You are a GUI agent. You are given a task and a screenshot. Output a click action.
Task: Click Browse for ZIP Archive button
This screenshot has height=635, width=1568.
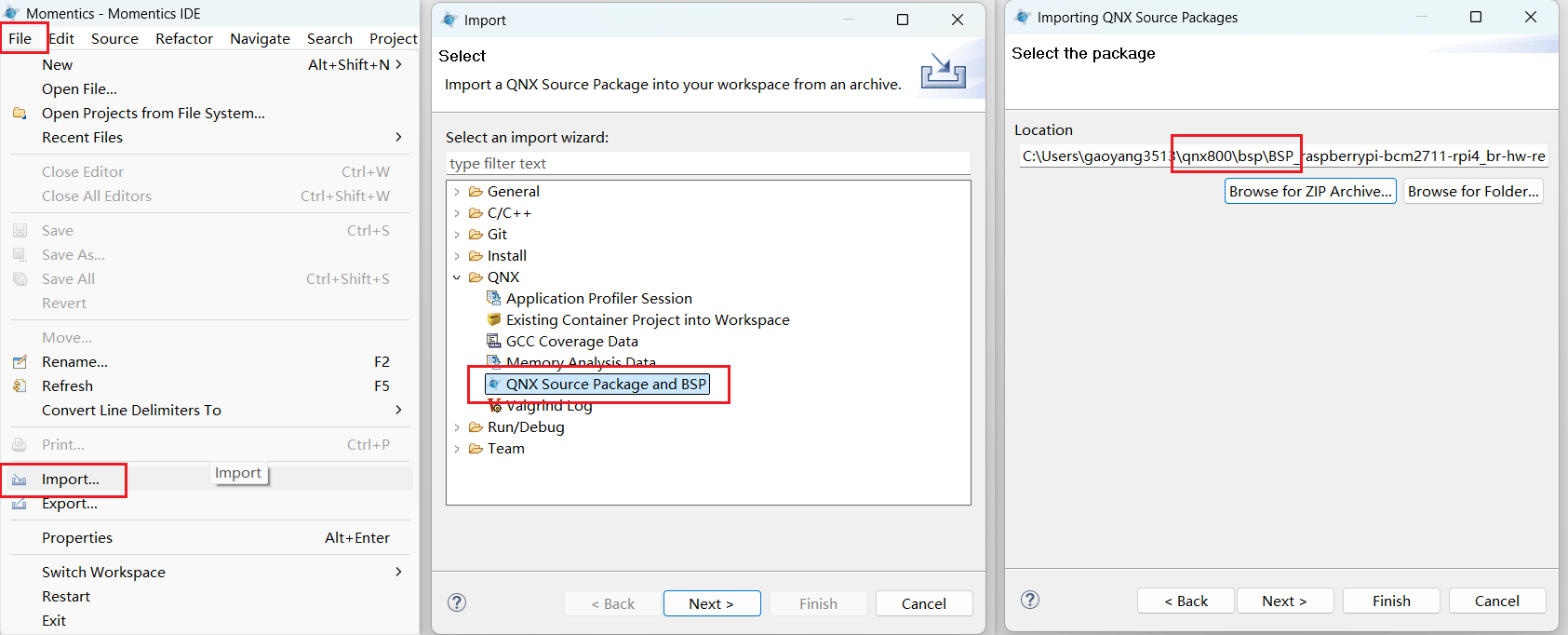coord(1310,192)
